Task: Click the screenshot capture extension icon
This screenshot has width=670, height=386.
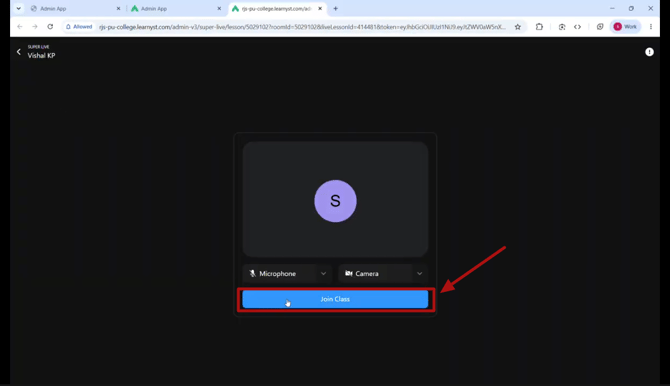Action: click(x=562, y=27)
